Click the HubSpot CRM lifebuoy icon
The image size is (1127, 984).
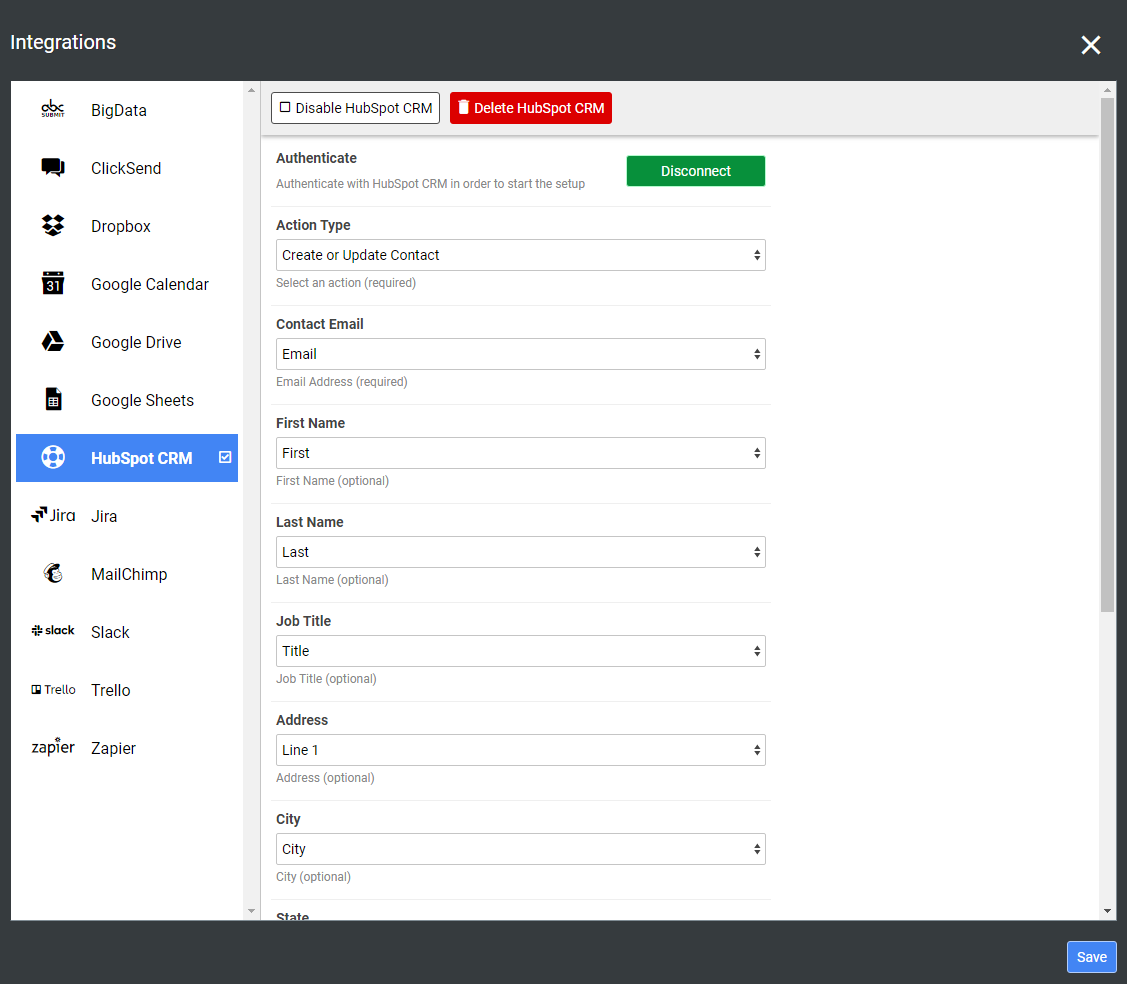52,457
